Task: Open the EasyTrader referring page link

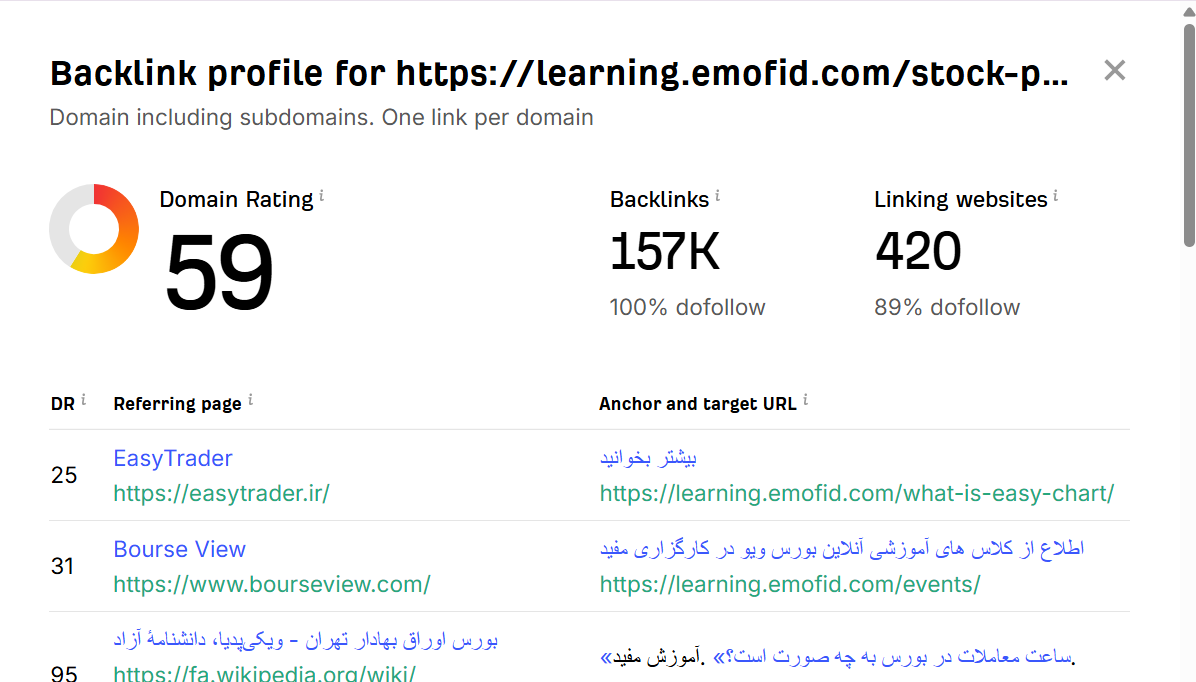Action: pos(173,458)
